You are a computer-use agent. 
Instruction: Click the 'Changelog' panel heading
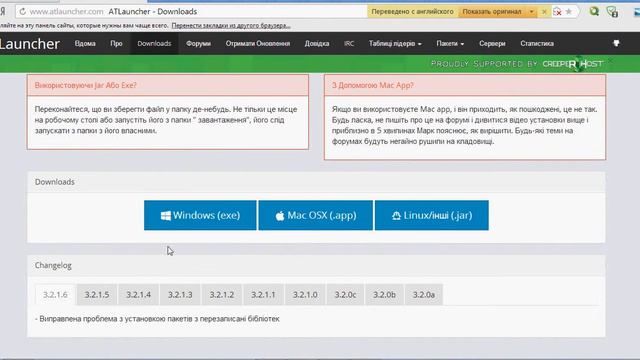coord(53,265)
